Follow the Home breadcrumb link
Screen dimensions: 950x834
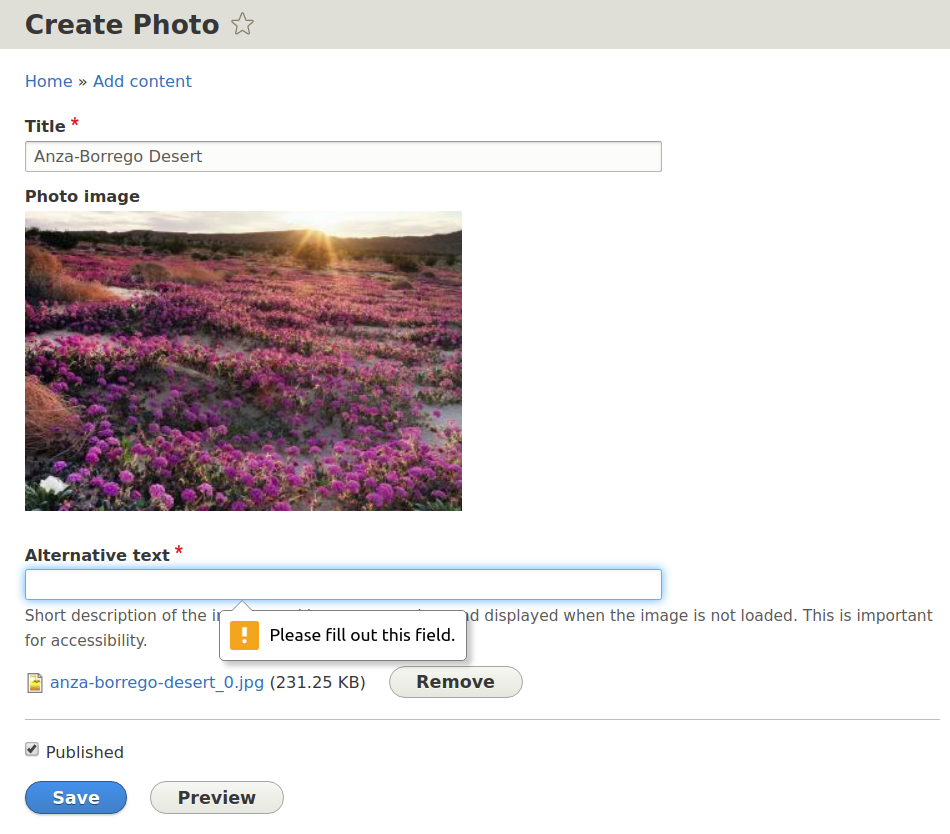(48, 81)
